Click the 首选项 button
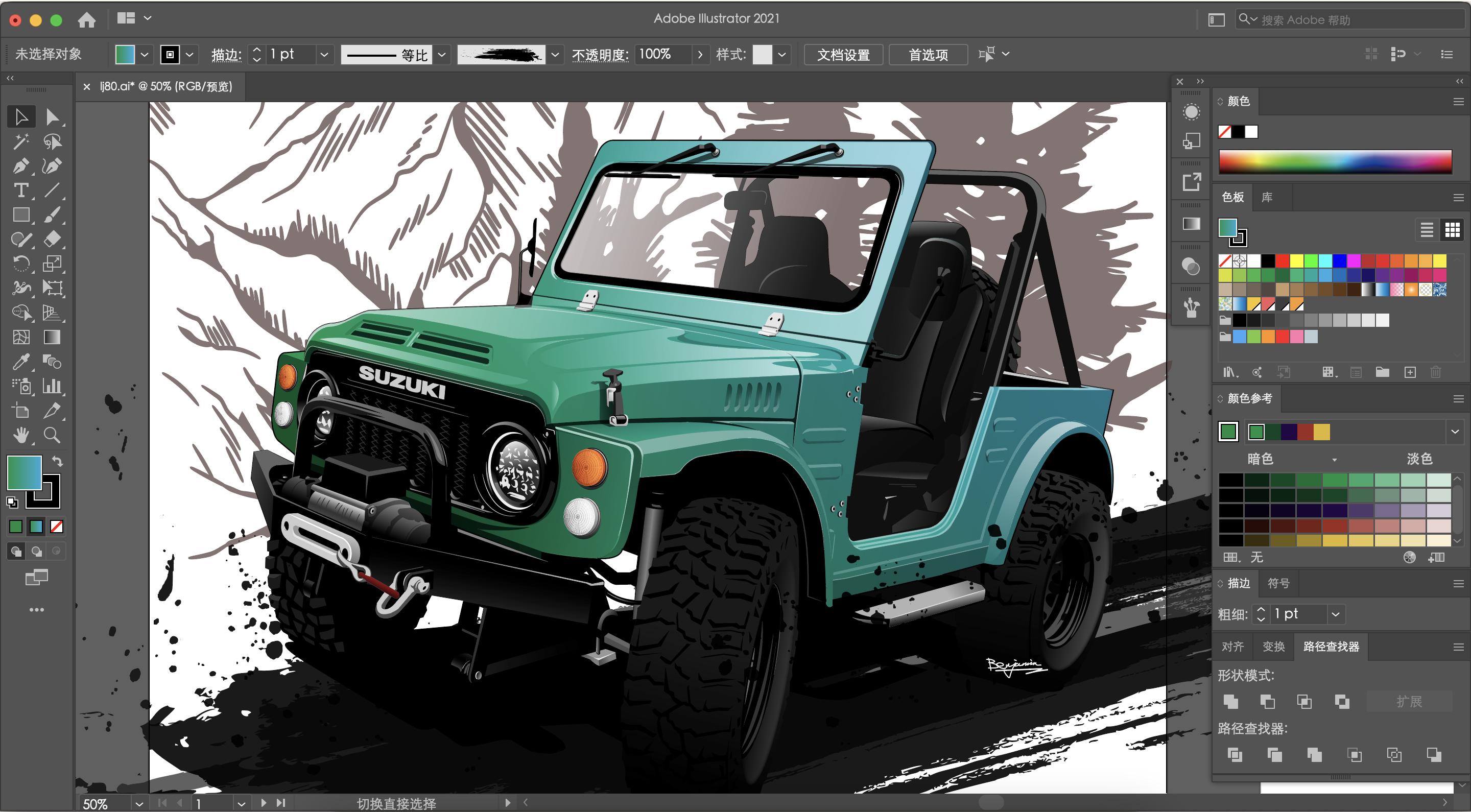Viewport: 1471px width, 812px height. point(928,54)
